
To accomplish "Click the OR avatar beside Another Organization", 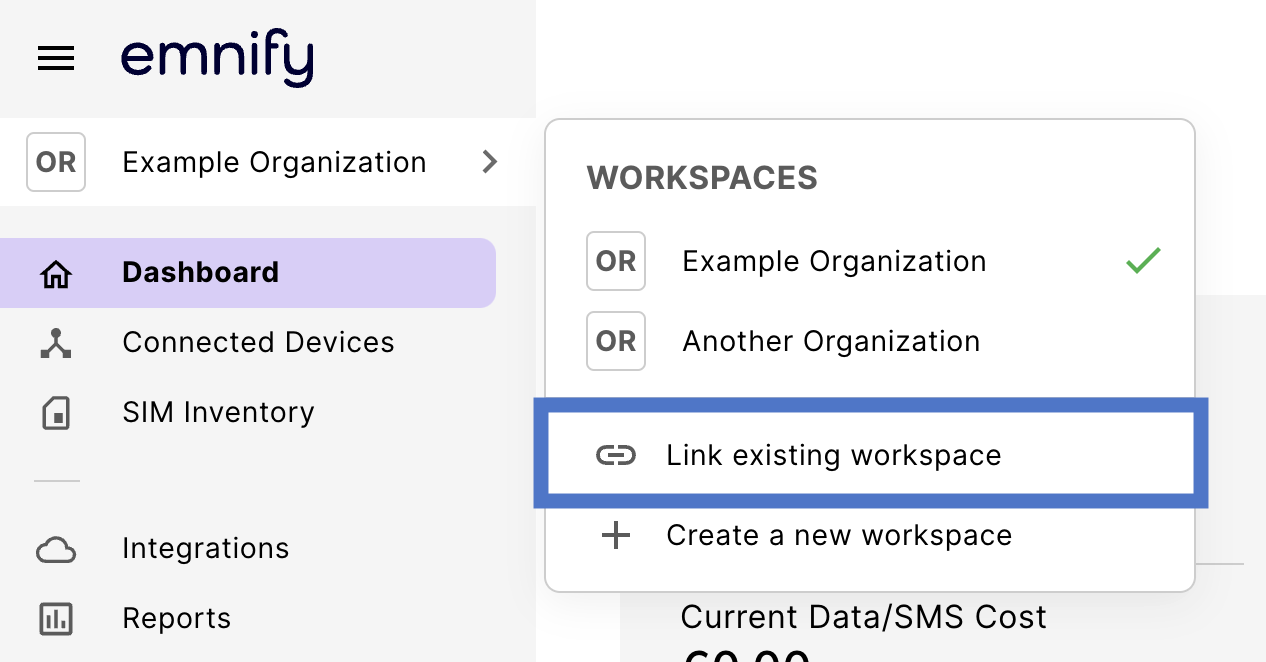I will [616, 342].
